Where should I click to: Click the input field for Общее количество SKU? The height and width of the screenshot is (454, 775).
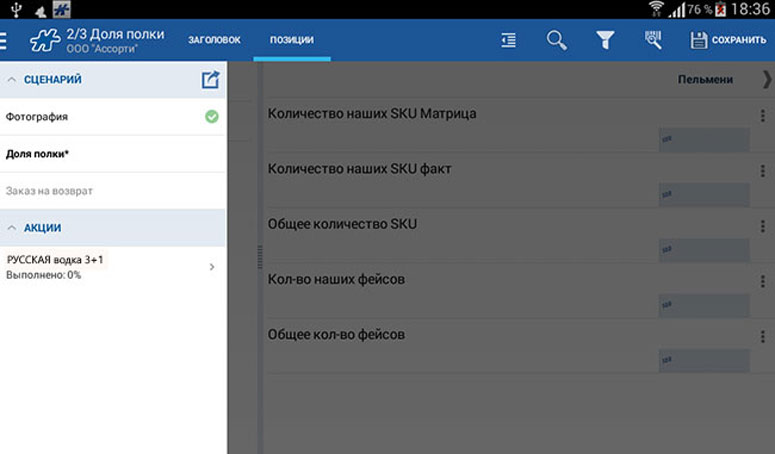[704, 250]
